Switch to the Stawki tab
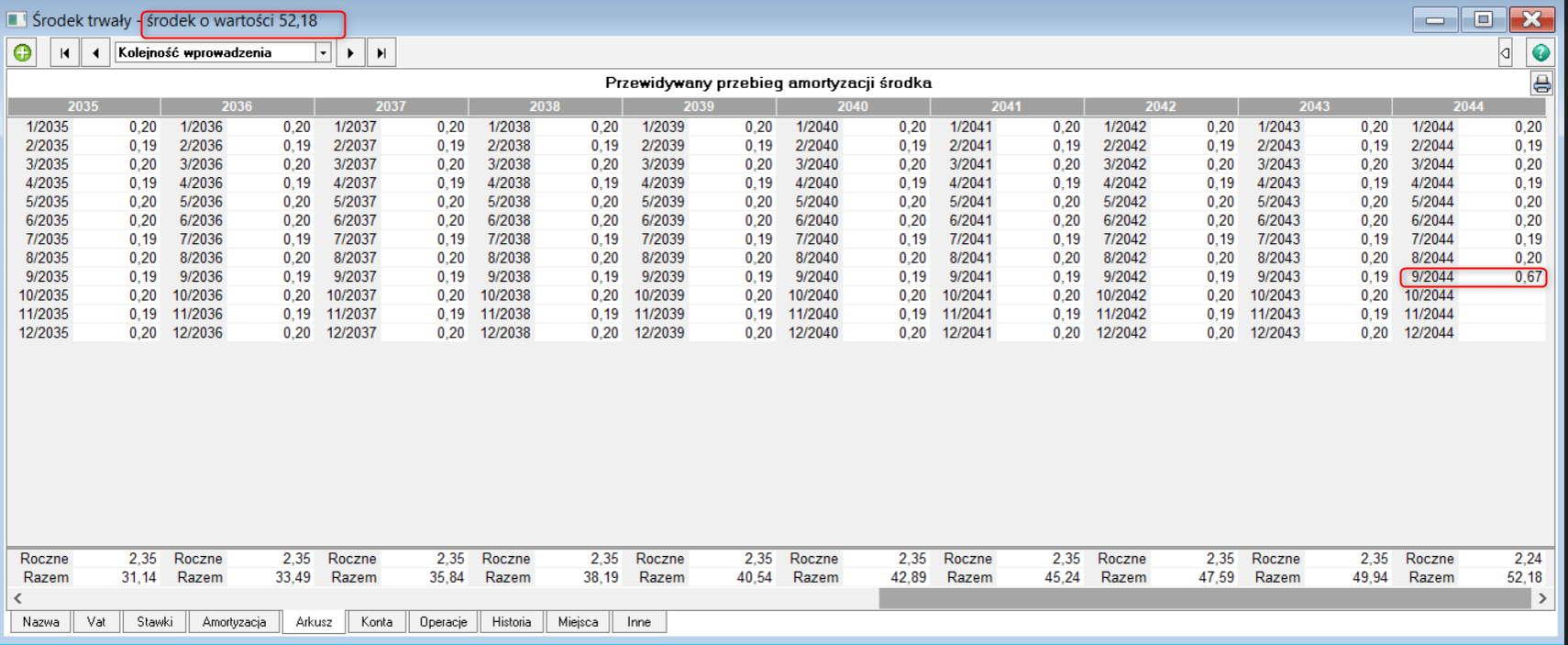This screenshot has height=645, width=1568. [x=154, y=622]
